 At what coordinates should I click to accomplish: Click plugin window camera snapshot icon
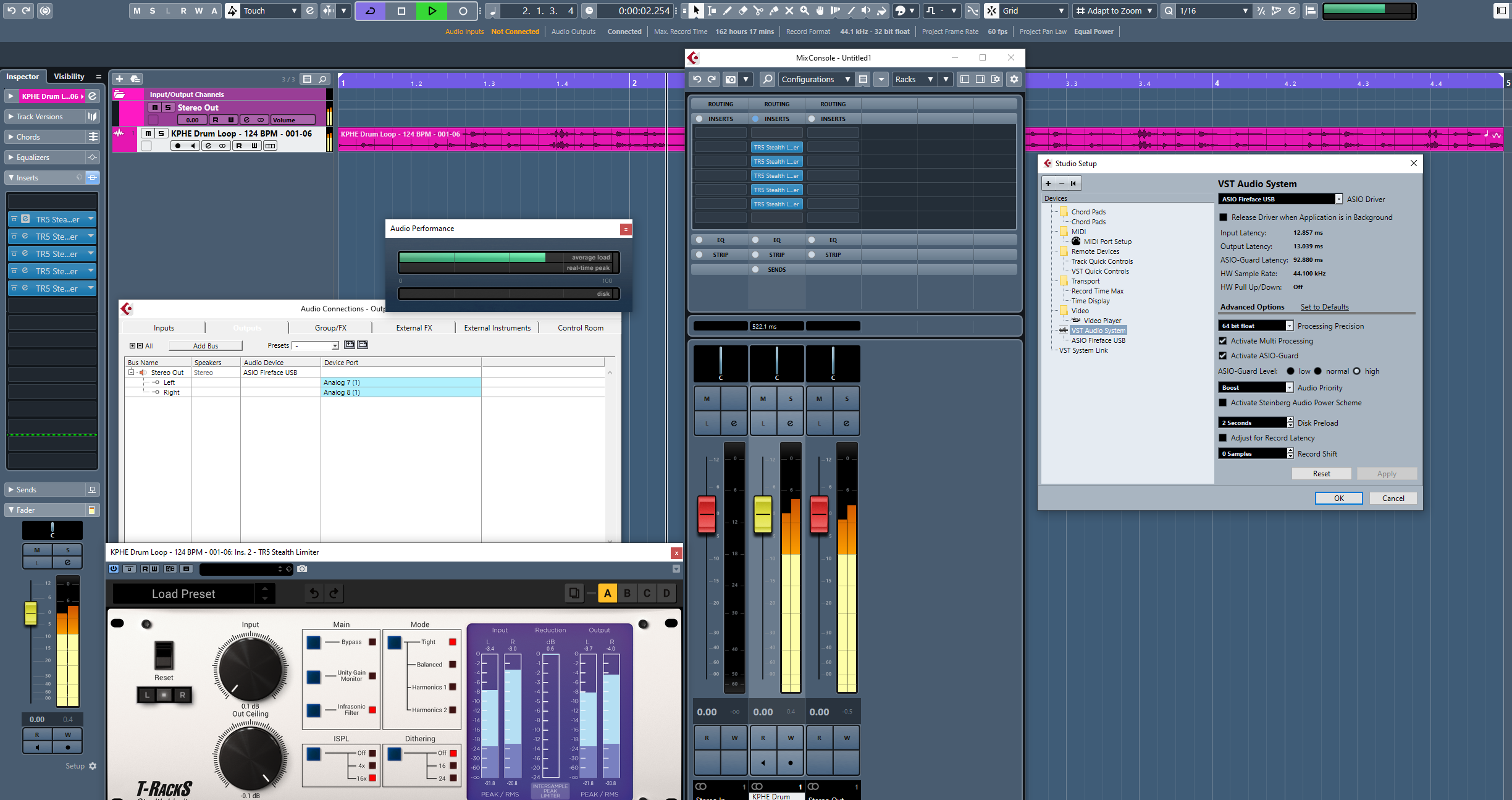(302, 568)
